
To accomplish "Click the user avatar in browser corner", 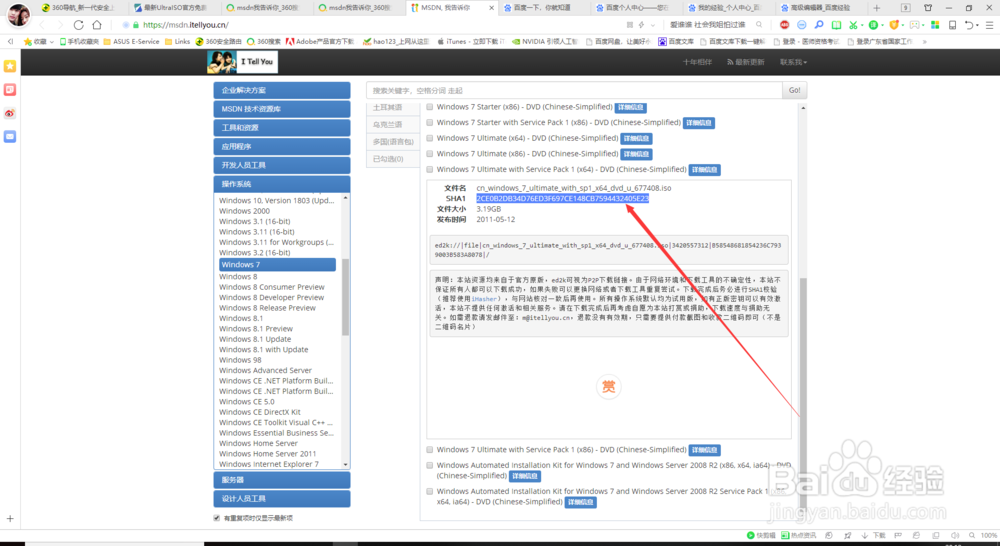I will tap(18, 15).
